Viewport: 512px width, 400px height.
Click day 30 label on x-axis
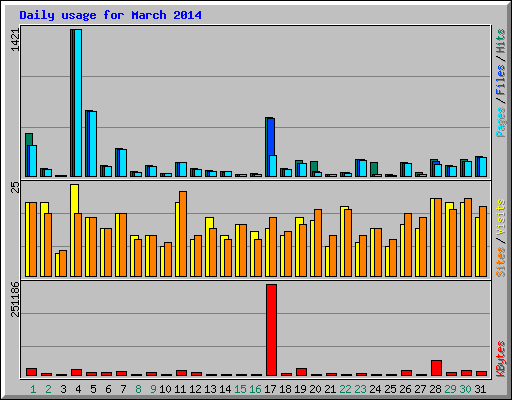pyautogui.click(x=465, y=389)
